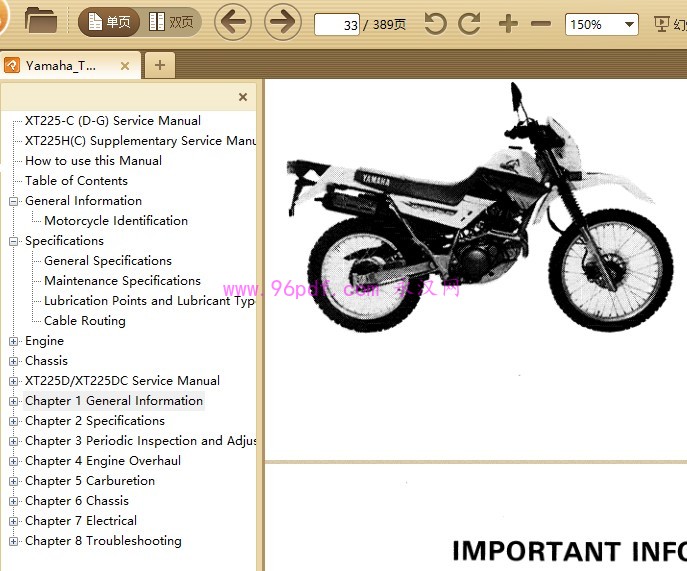
Task: Open a new tab with plus button
Action: (x=160, y=65)
